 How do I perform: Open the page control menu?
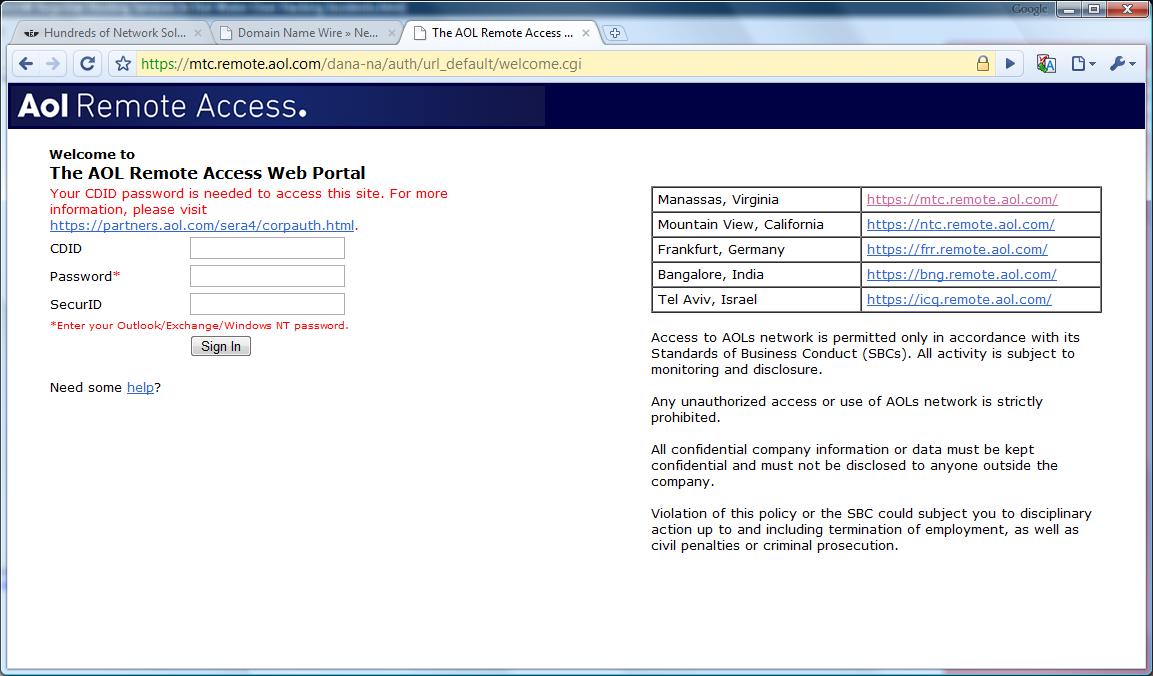point(1083,64)
